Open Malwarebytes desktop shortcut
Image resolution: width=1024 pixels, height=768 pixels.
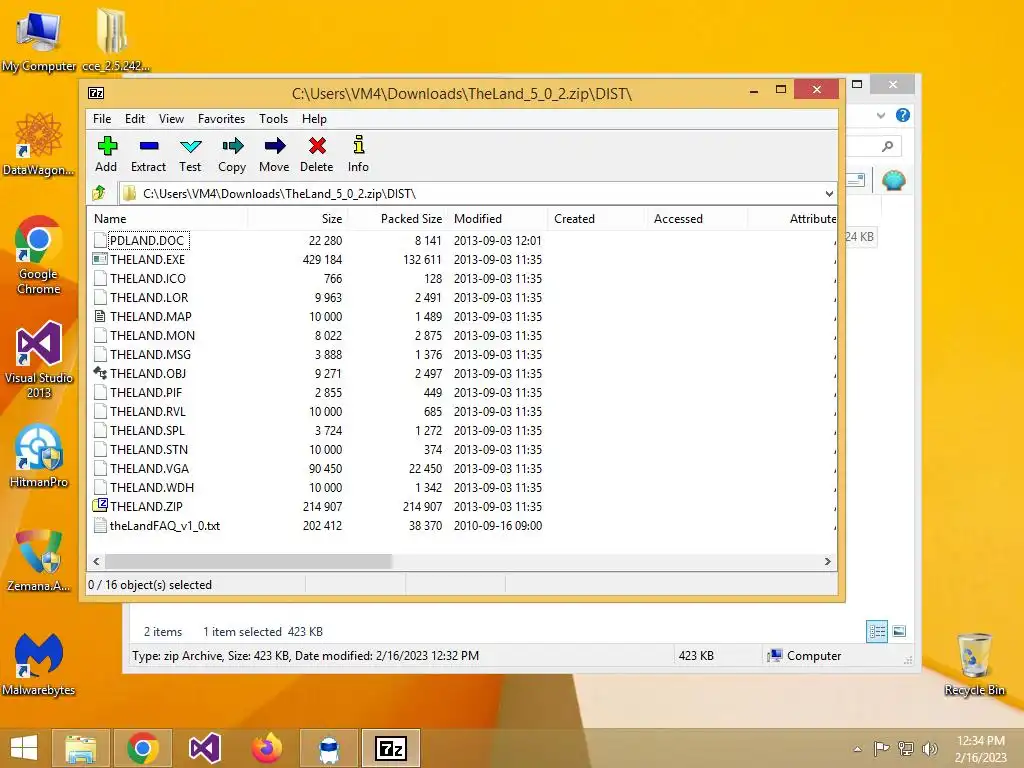coord(39,664)
